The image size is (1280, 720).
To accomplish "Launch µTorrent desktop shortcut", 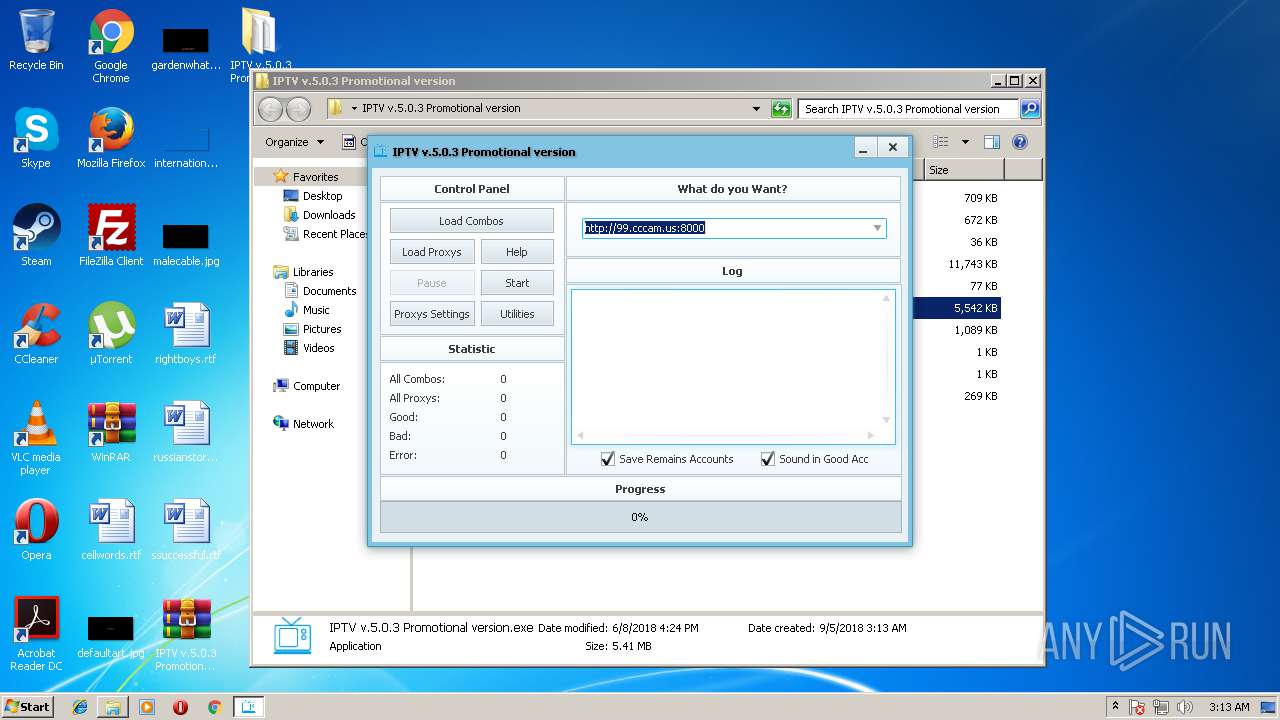I will coord(111,334).
